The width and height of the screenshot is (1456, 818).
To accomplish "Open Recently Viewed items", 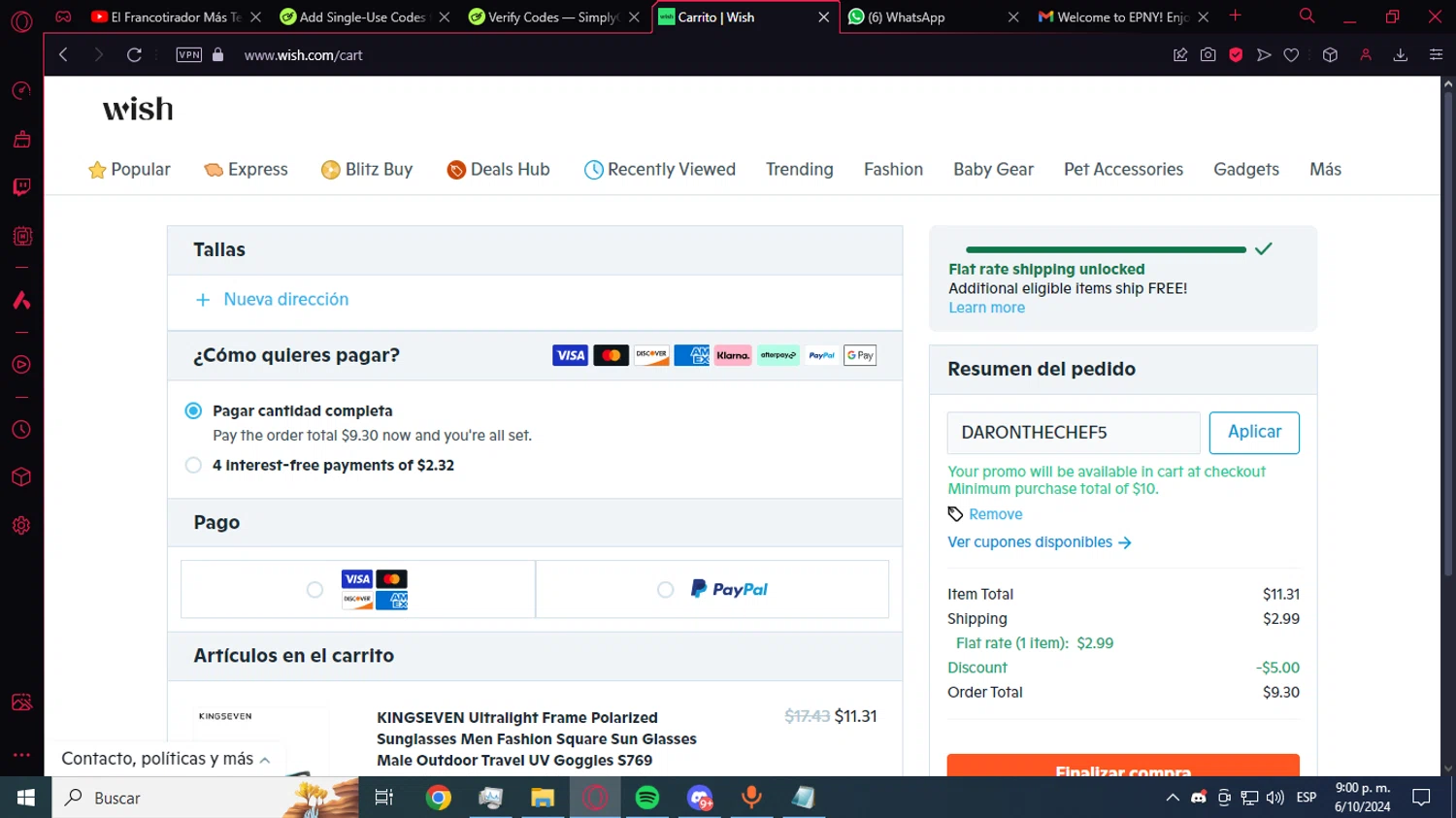I will point(660,170).
